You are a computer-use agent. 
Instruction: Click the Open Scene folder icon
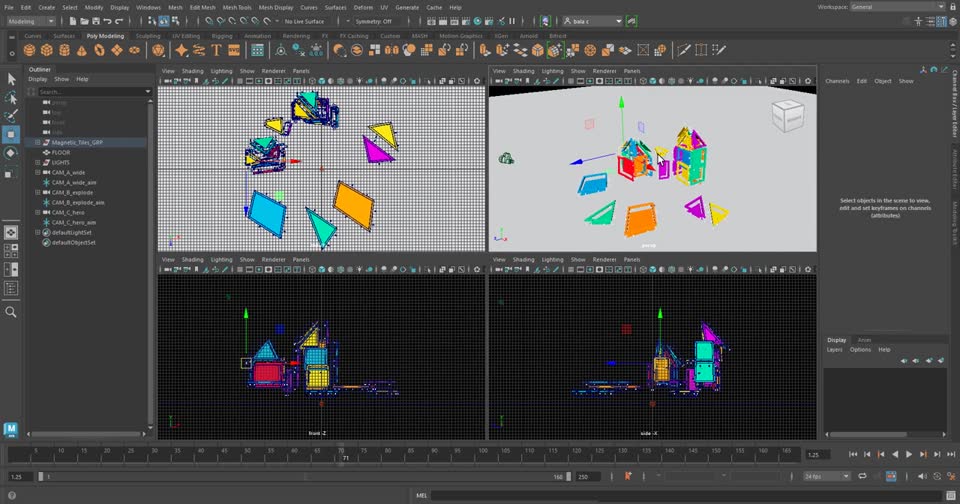click(x=84, y=21)
